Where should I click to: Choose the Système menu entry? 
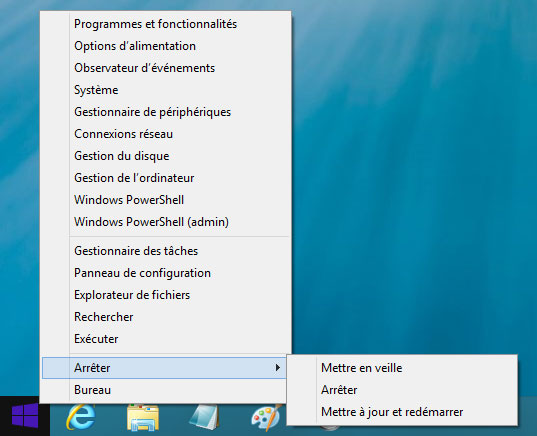click(x=166, y=90)
